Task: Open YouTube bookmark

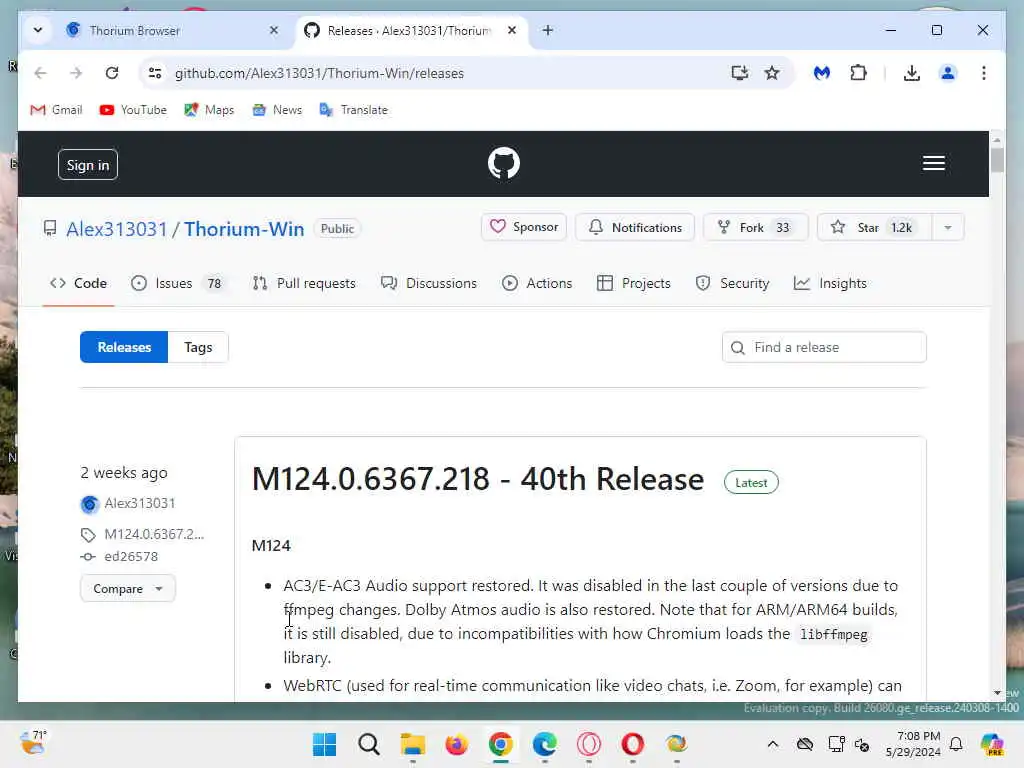Action: tap(133, 110)
